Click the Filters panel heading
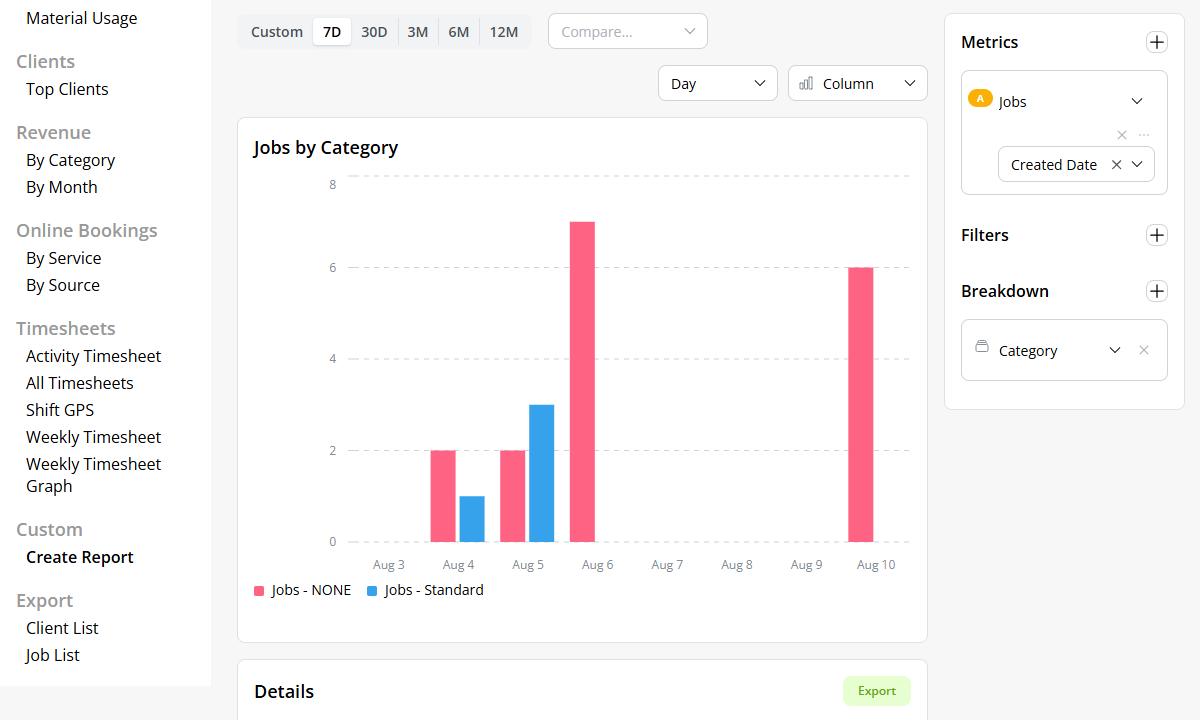This screenshot has height=720, width=1200. tap(985, 235)
